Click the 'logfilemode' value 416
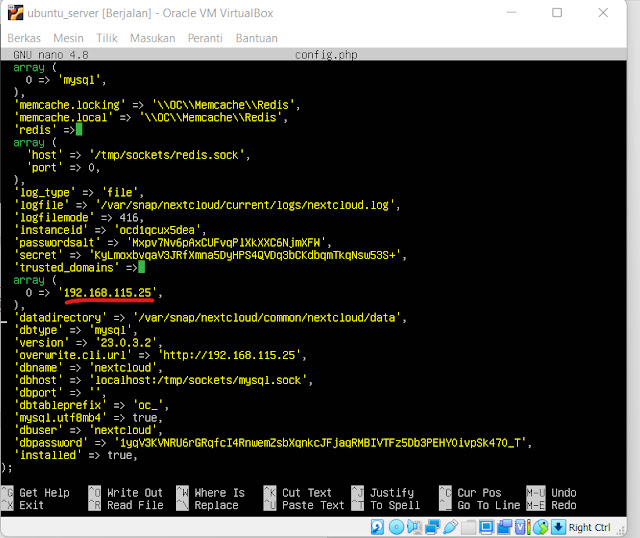 pos(129,218)
